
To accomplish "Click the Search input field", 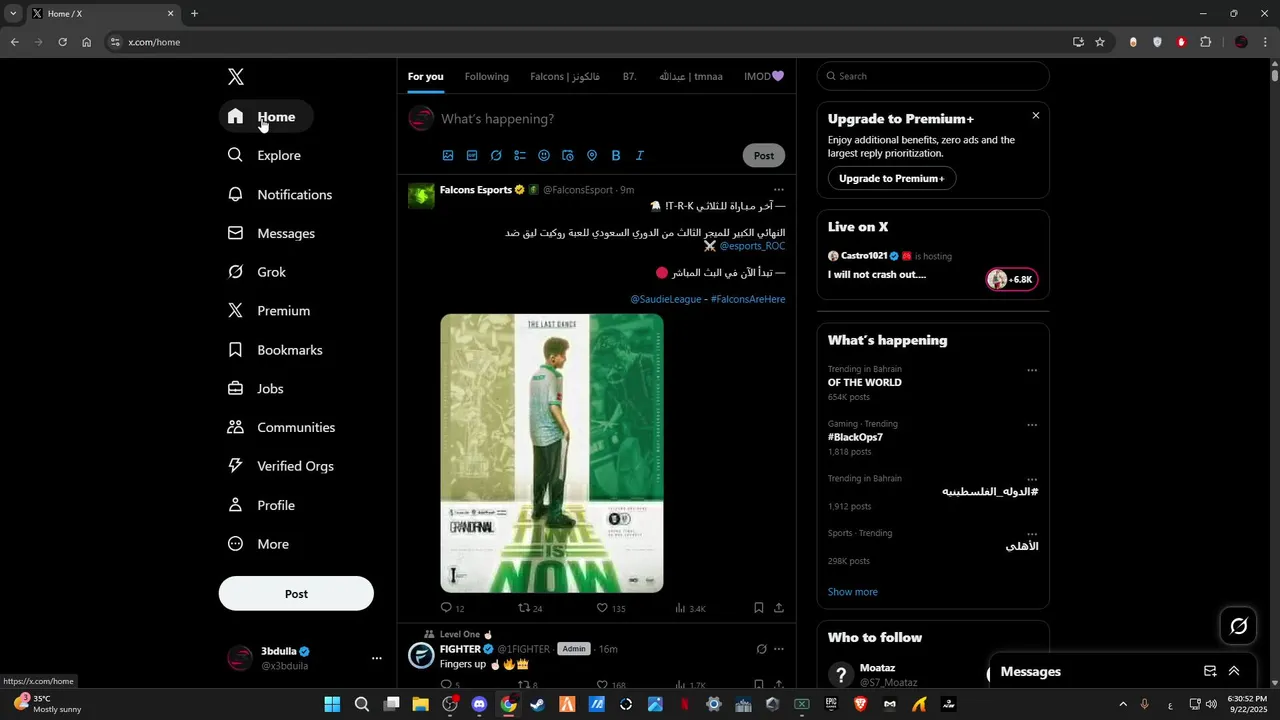I will coord(933,76).
